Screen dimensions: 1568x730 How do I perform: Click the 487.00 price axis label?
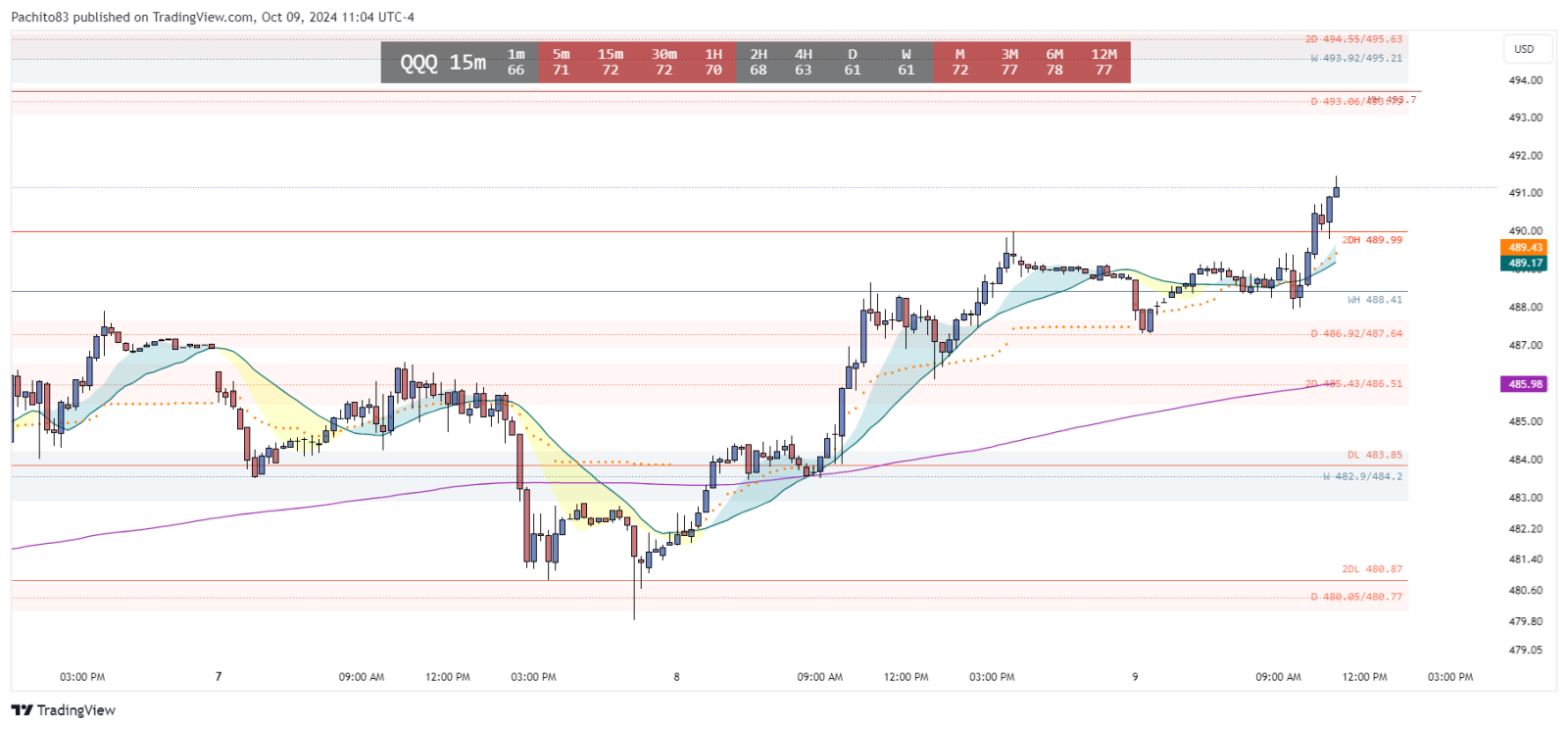1525,346
